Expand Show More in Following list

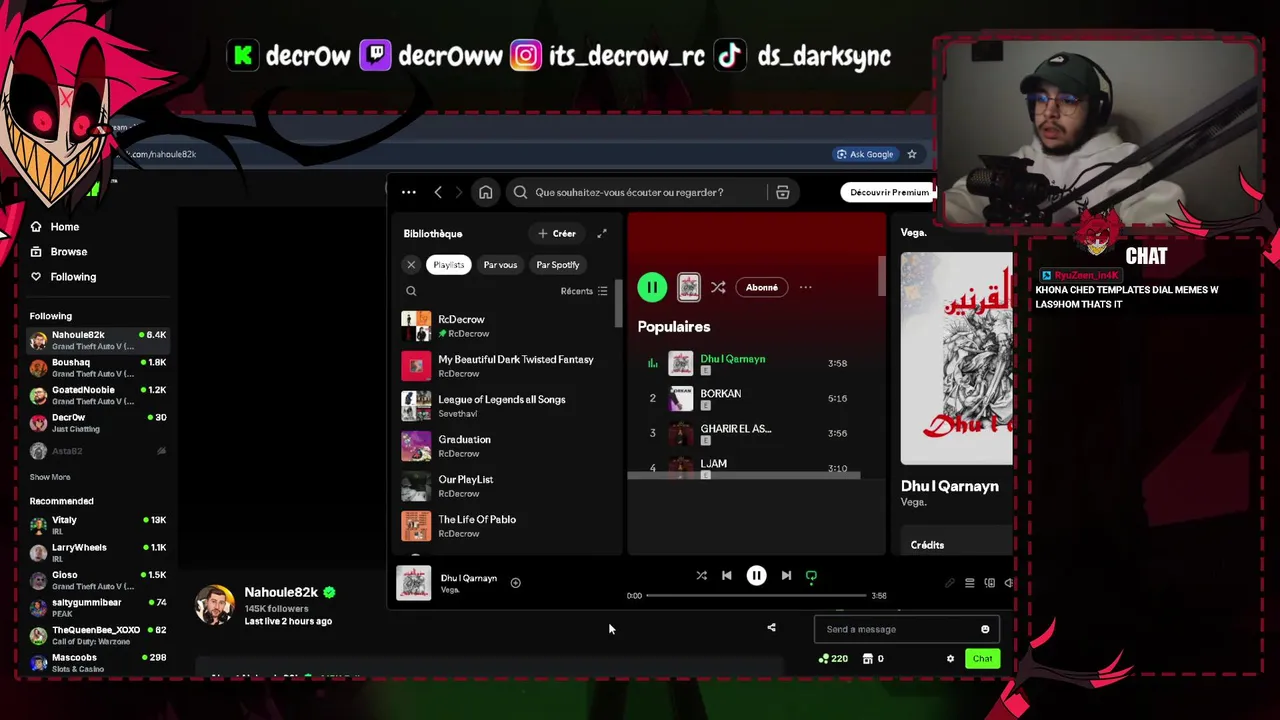coord(50,477)
